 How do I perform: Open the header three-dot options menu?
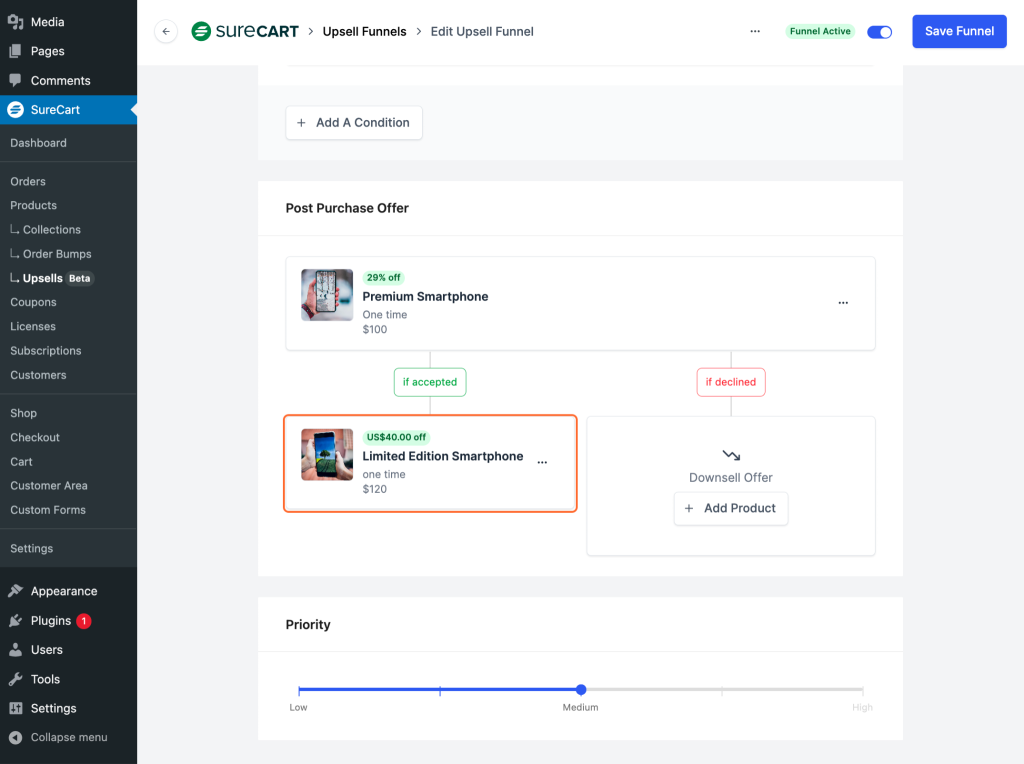click(x=755, y=32)
